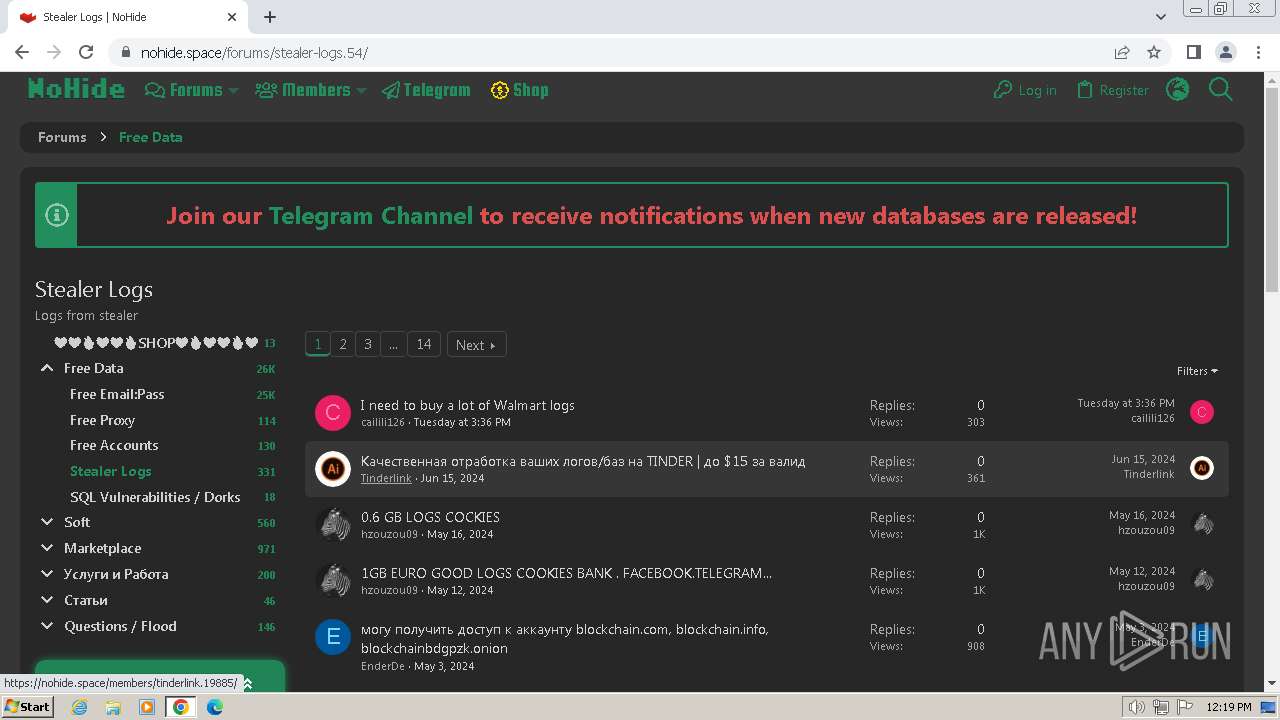Open the Free Email:Pass subforum
The height and width of the screenshot is (720, 1280).
click(x=117, y=394)
